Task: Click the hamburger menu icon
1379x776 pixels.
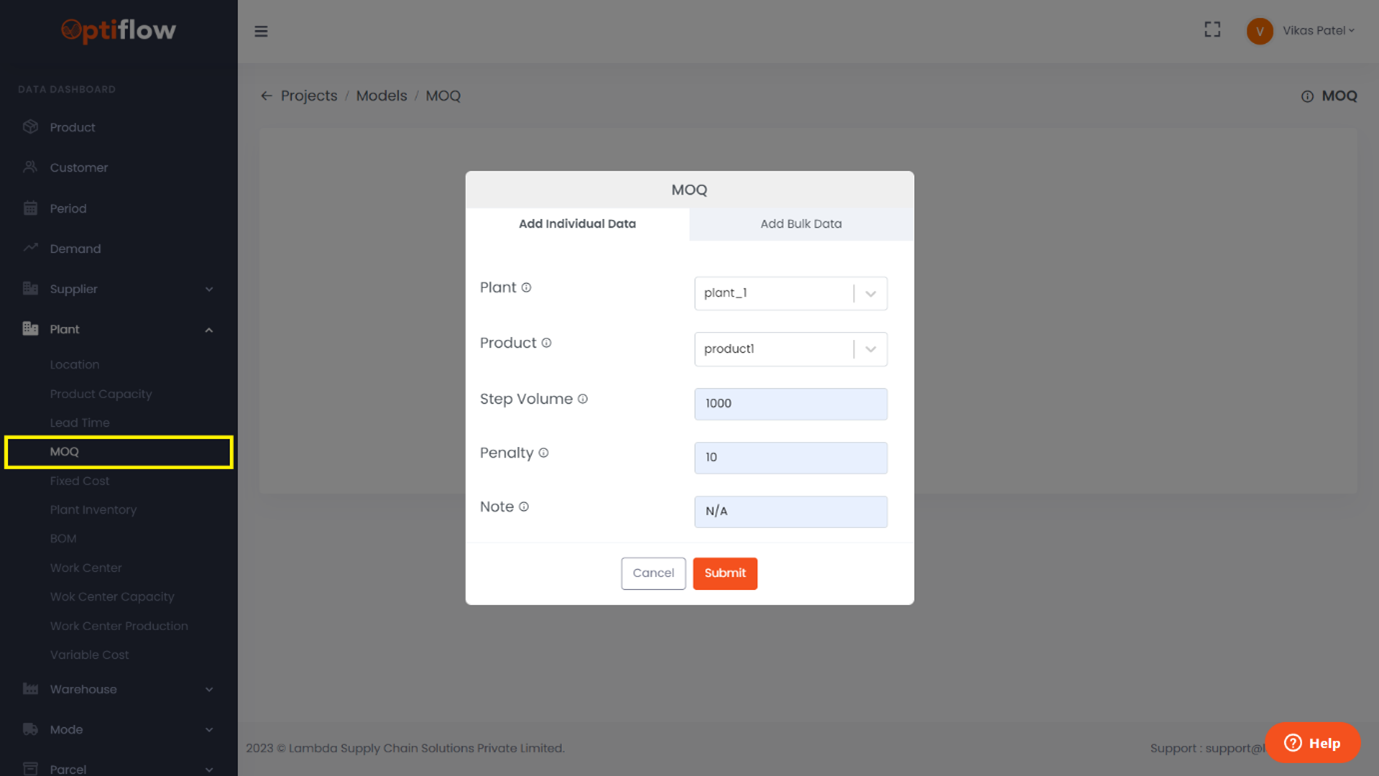Action: coord(261,32)
